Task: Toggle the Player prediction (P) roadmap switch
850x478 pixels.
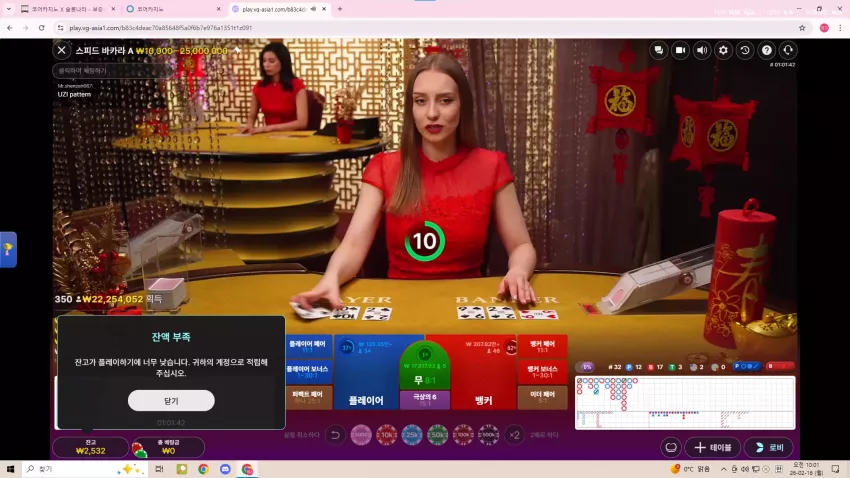Action: (746, 367)
